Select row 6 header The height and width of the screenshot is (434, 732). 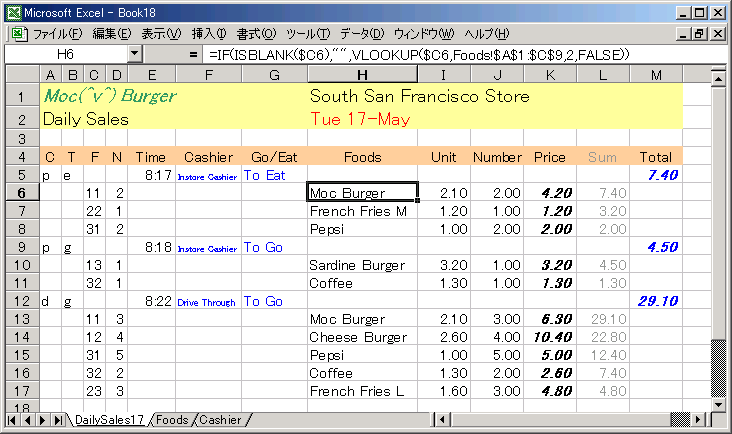point(22,193)
